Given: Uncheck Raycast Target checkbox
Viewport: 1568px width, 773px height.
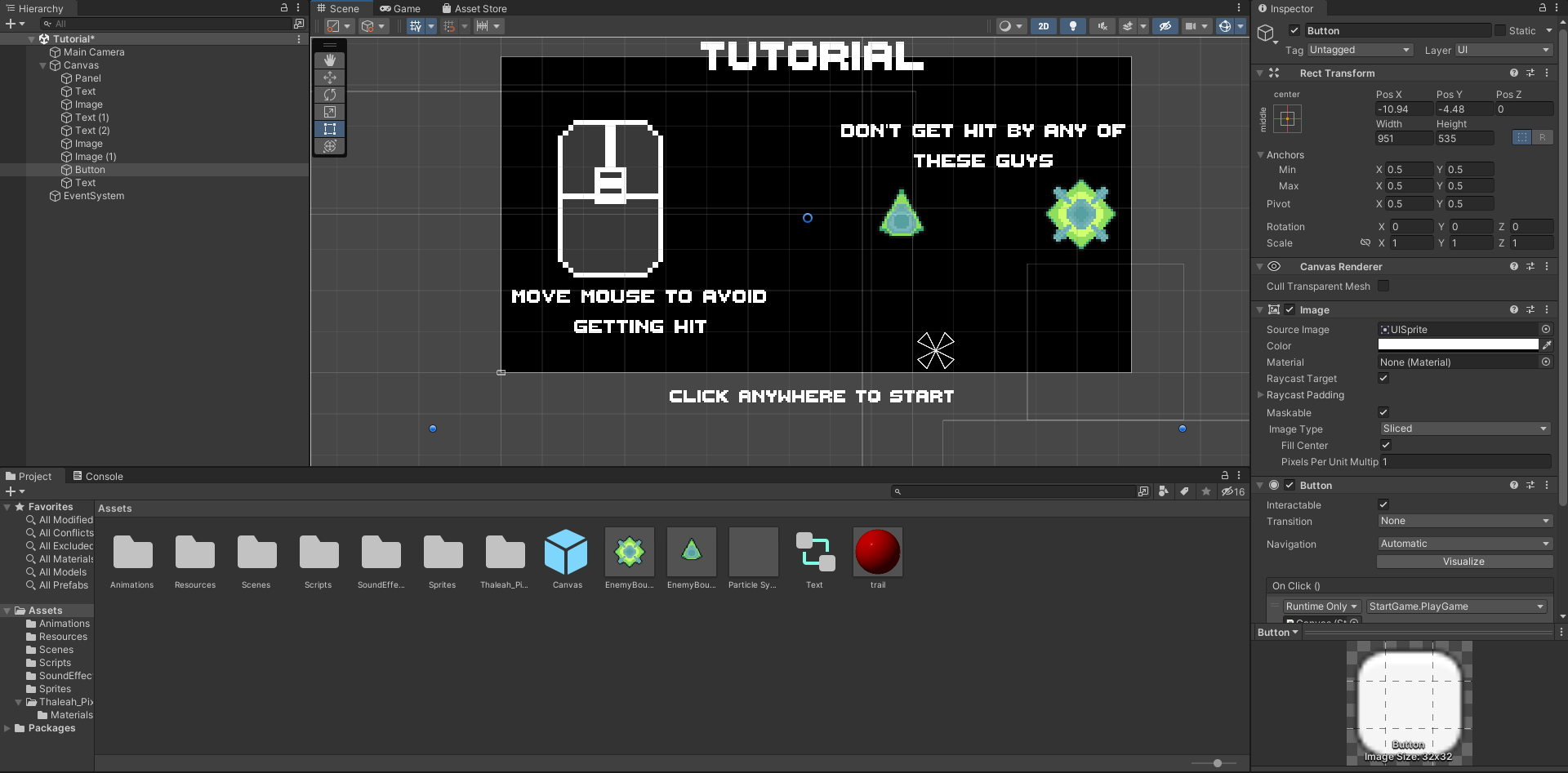Looking at the screenshot, I should 1383,378.
